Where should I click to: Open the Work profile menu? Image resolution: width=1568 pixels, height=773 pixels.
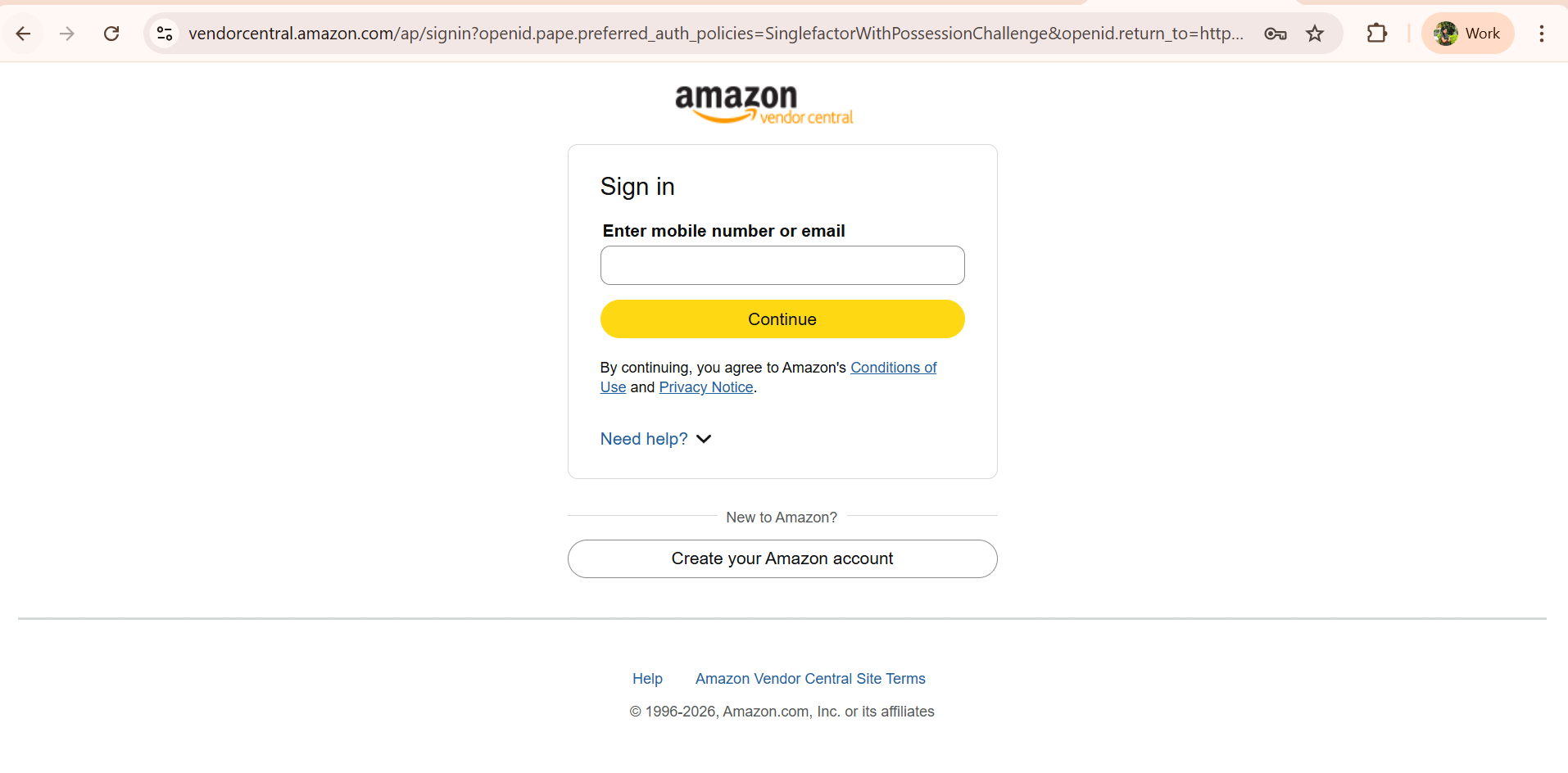pyautogui.click(x=1467, y=34)
